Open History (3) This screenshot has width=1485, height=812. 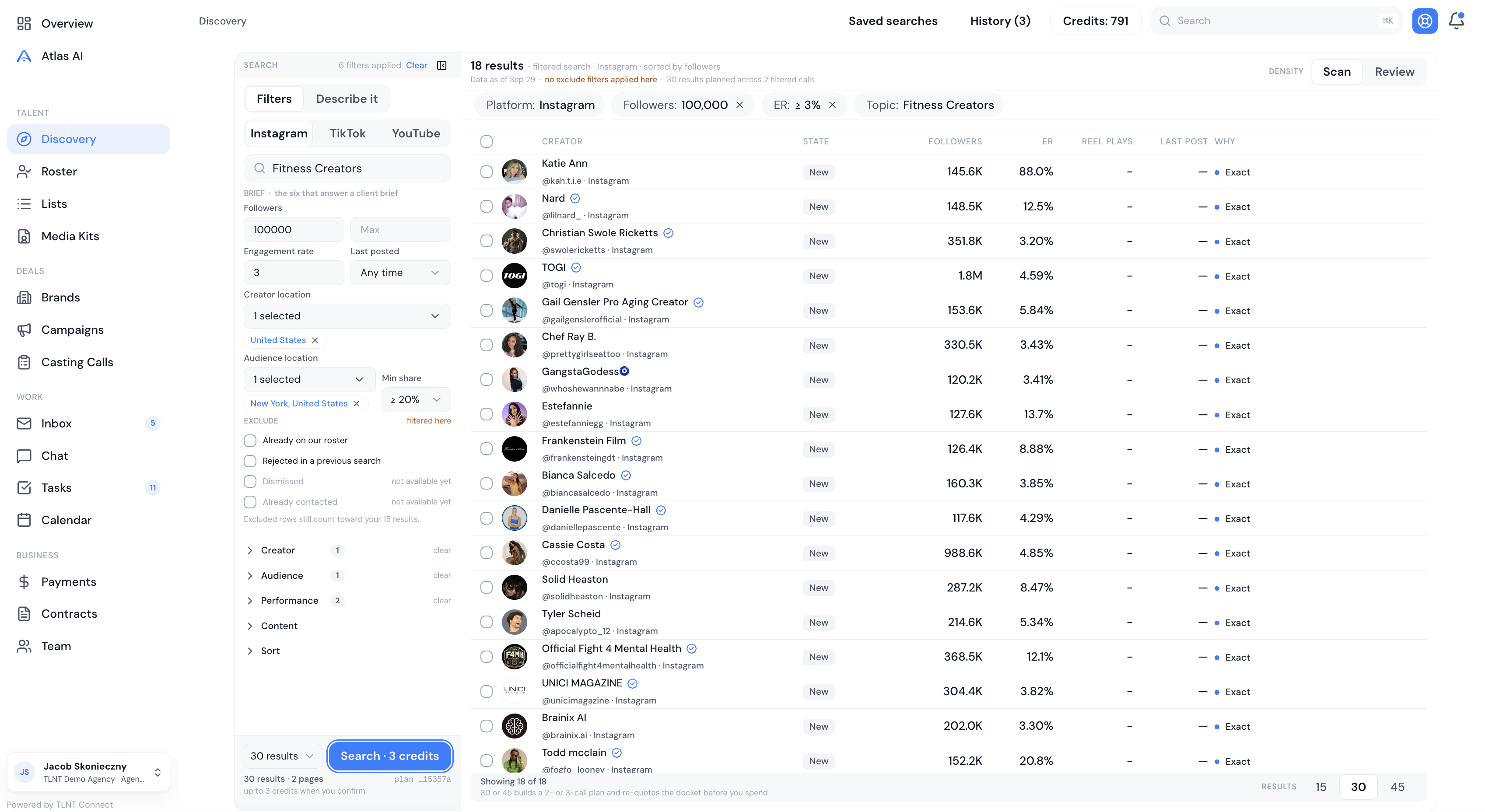(x=1000, y=21)
